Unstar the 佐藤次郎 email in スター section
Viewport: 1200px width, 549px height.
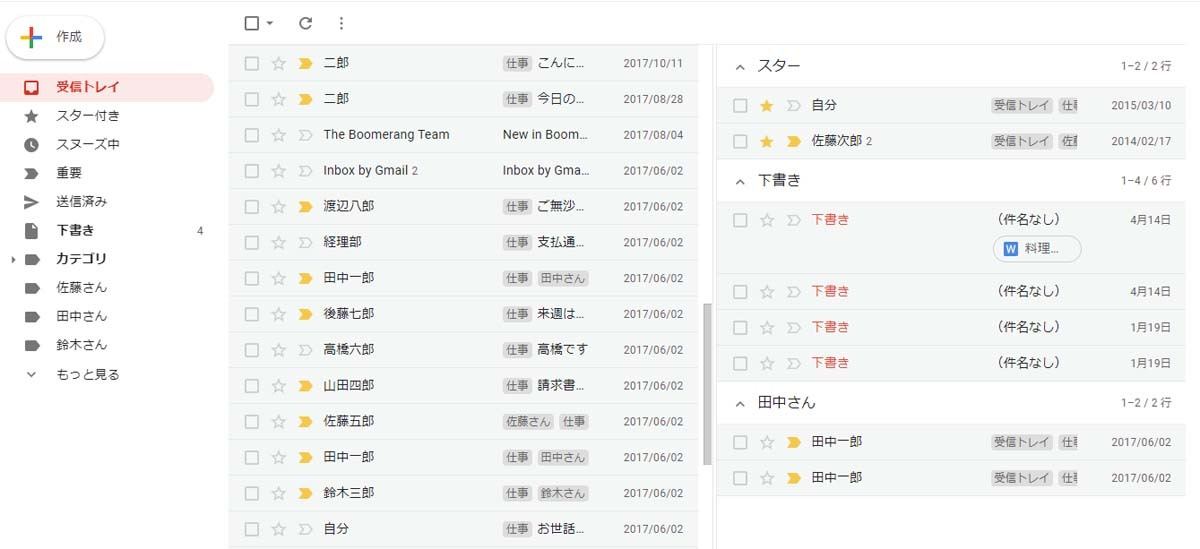[767, 142]
